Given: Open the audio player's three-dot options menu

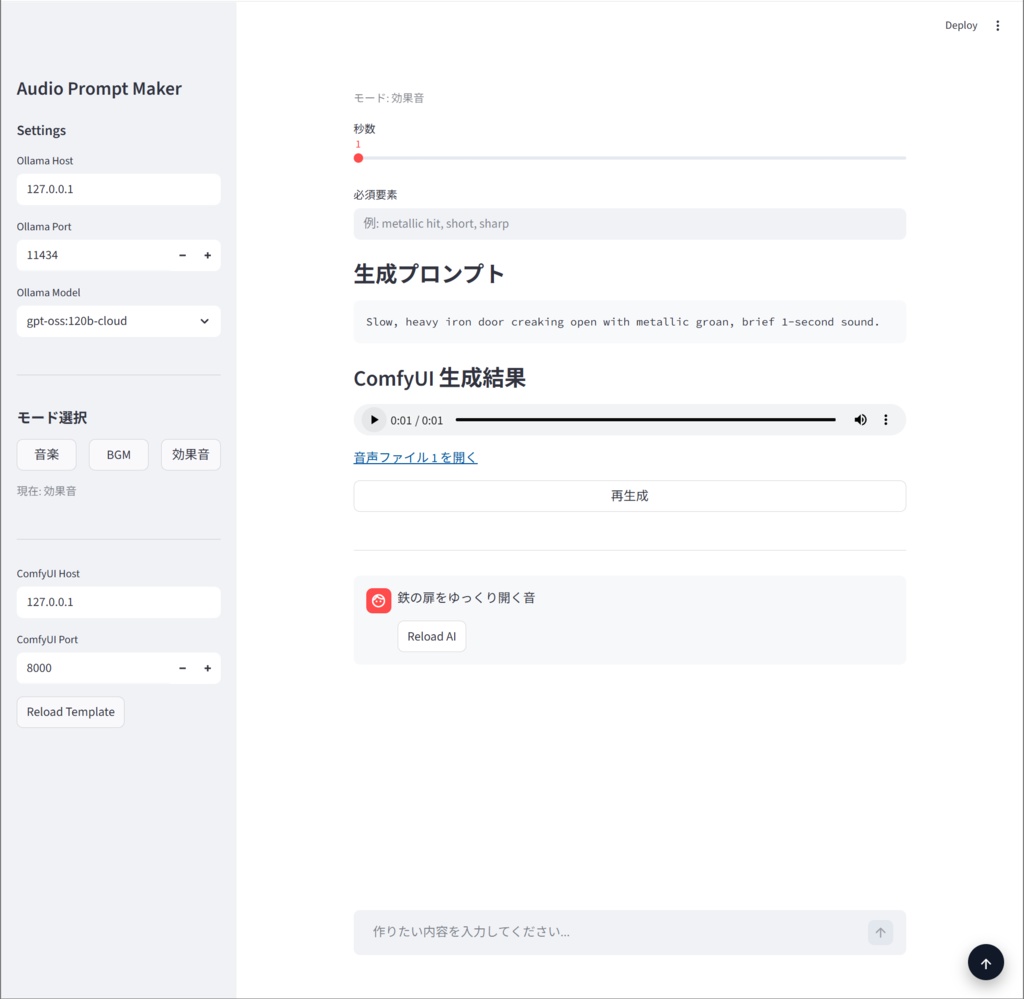Looking at the screenshot, I should click(885, 419).
